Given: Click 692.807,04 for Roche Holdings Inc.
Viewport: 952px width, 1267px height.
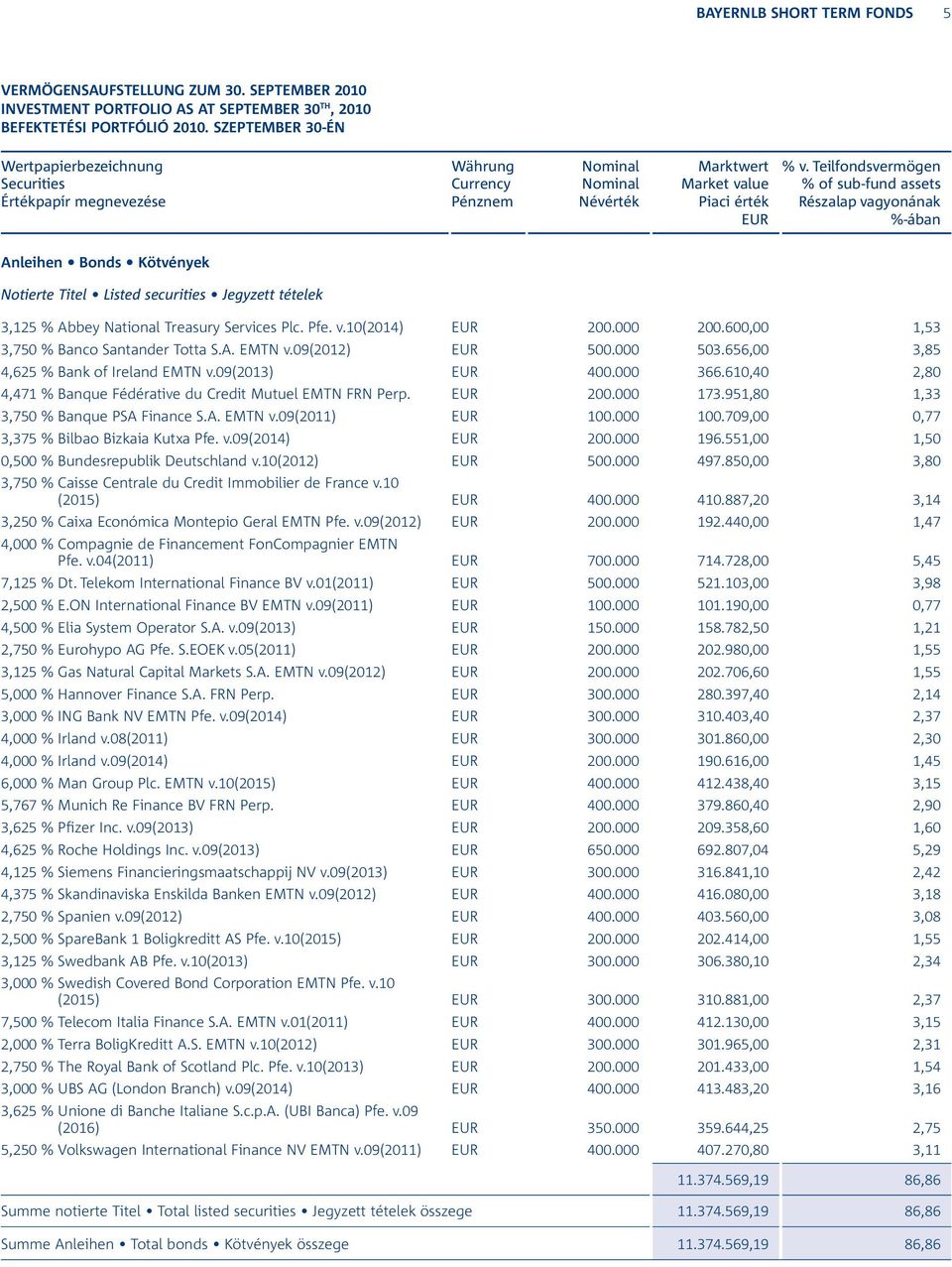Looking at the screenshot, I should point(733,850).
